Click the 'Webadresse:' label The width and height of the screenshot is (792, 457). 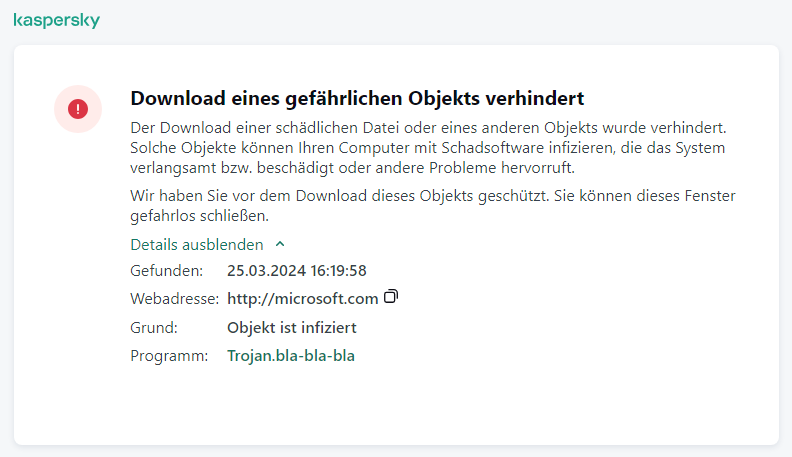coord(174,298)
